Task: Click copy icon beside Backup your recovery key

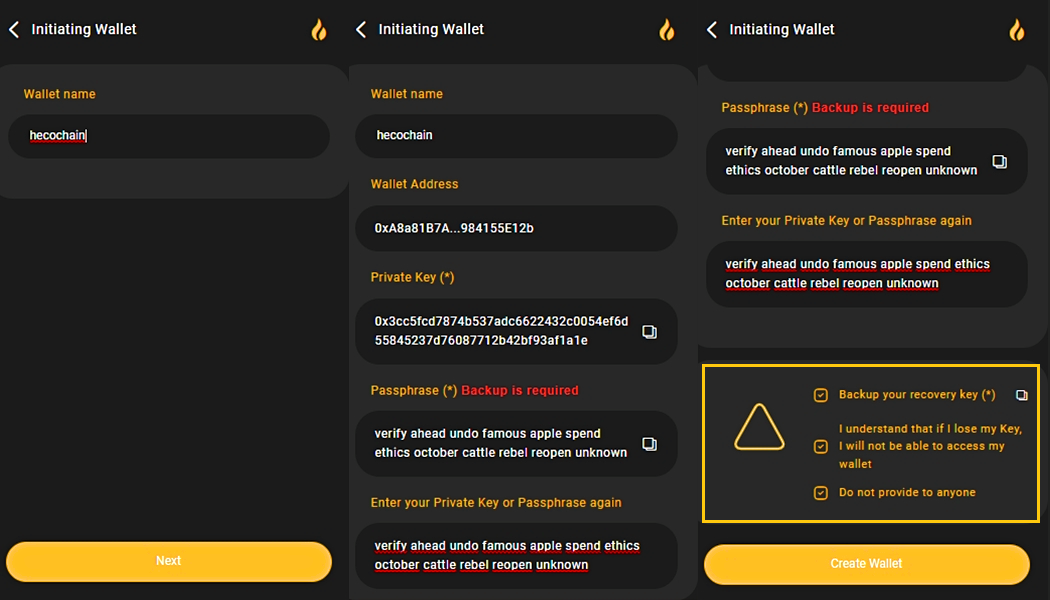Action: pyautogui.click(x=1021, y=395)
